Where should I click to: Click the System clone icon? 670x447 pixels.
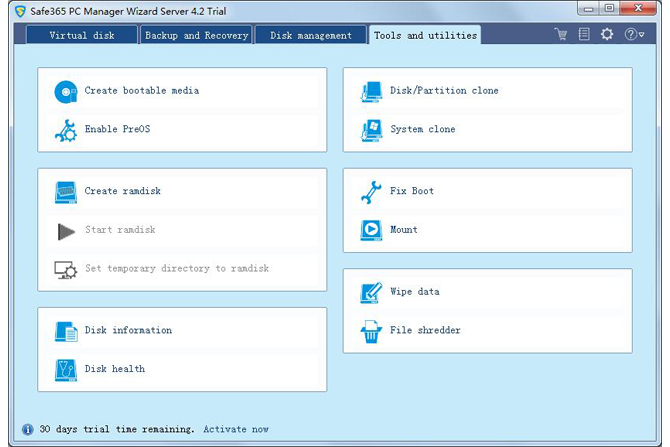point(371,130)
